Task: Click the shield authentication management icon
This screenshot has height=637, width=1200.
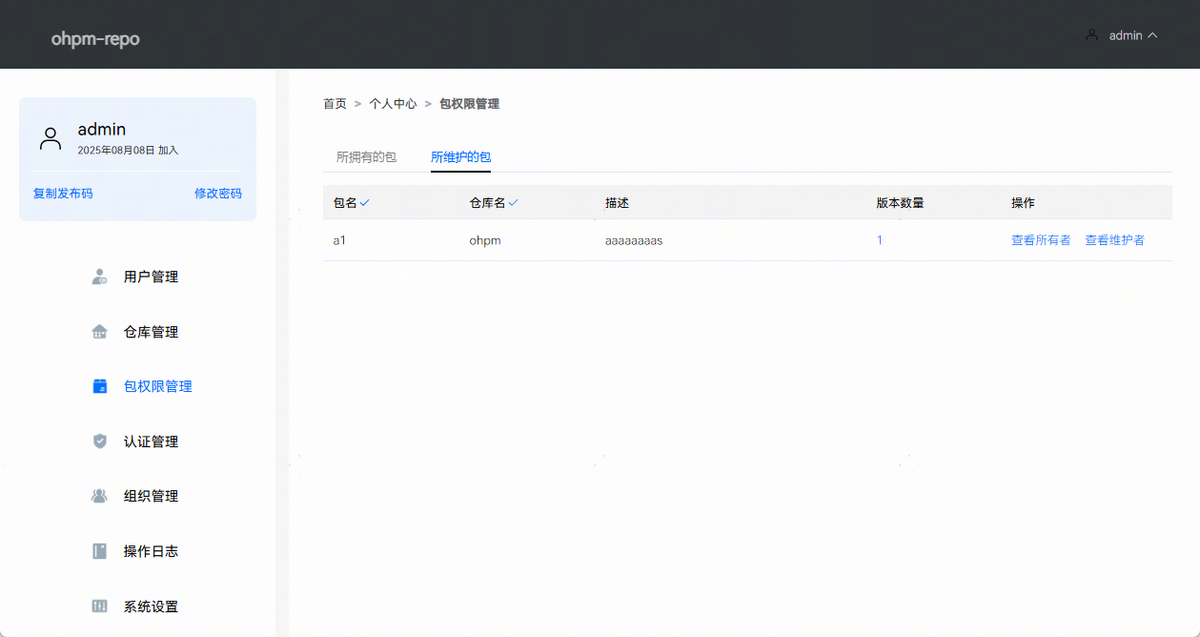Action: point(99,441)
